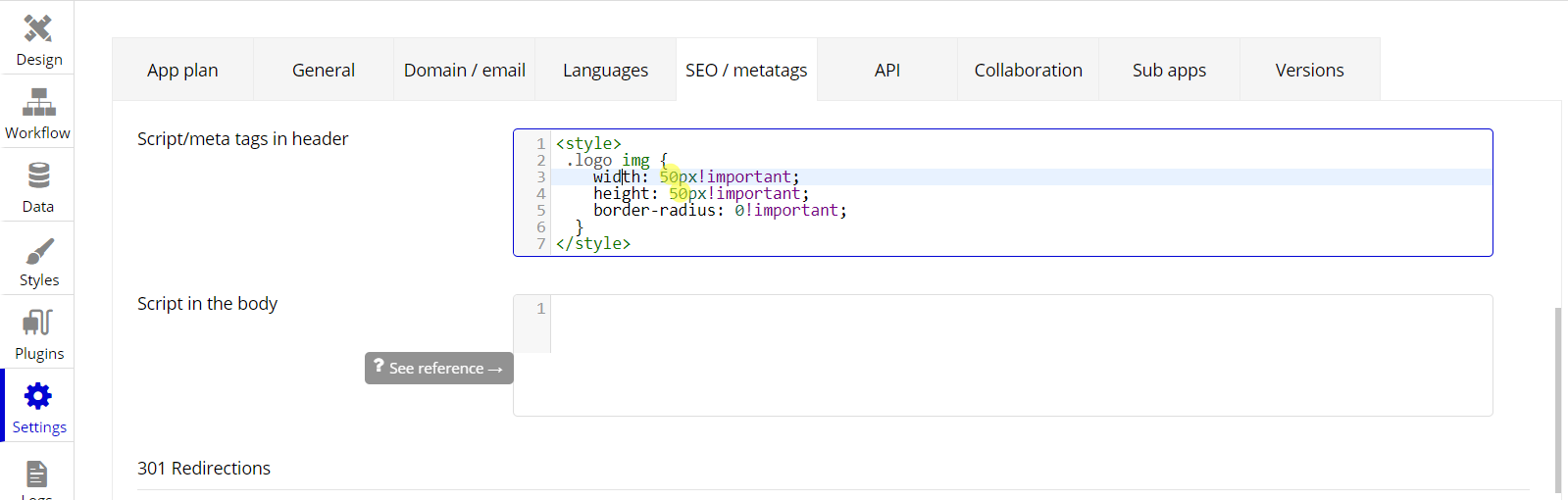Click the See reference button
Viewport: 1568px width, 500px height.
click(x=439, y=368)
